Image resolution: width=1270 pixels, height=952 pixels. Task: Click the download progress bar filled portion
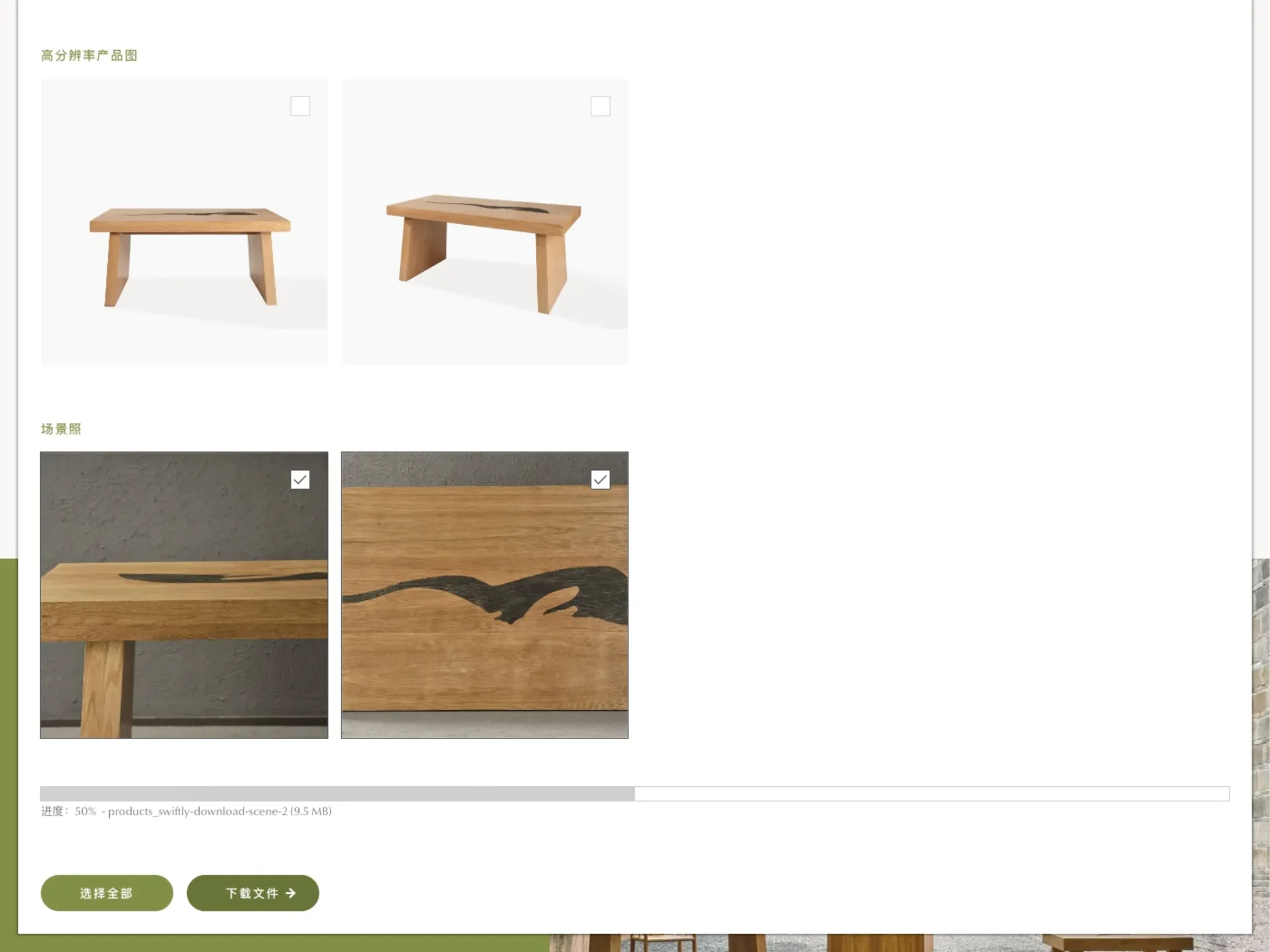coord(337,793)
